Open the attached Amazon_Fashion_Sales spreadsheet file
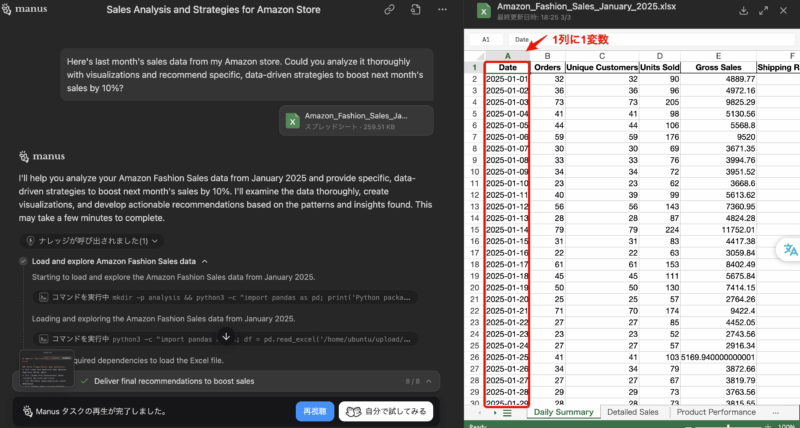Image resolution: width=800 pixels, height=428 pixels. pos(357,121)
